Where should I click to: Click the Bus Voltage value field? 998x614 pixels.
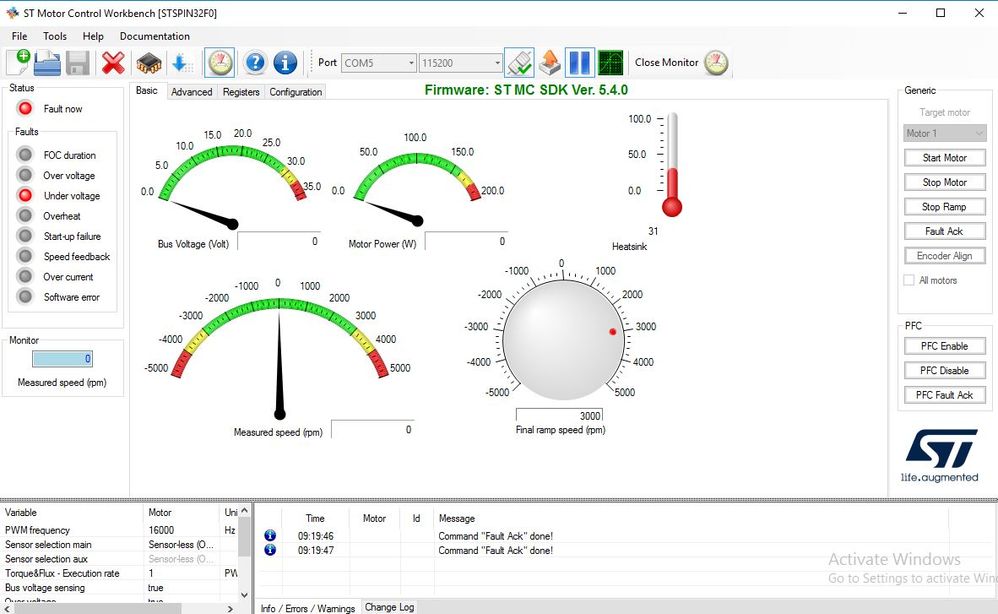coord(279,241)
